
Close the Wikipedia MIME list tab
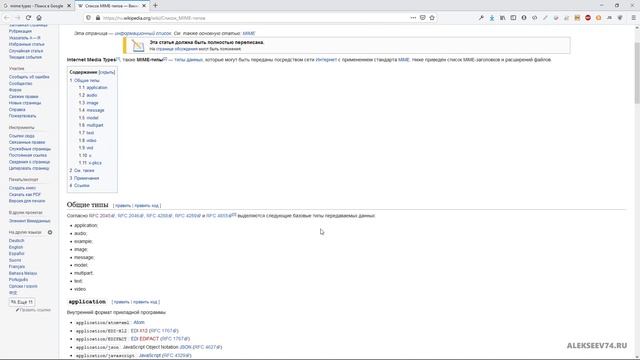tap(144, 6)
